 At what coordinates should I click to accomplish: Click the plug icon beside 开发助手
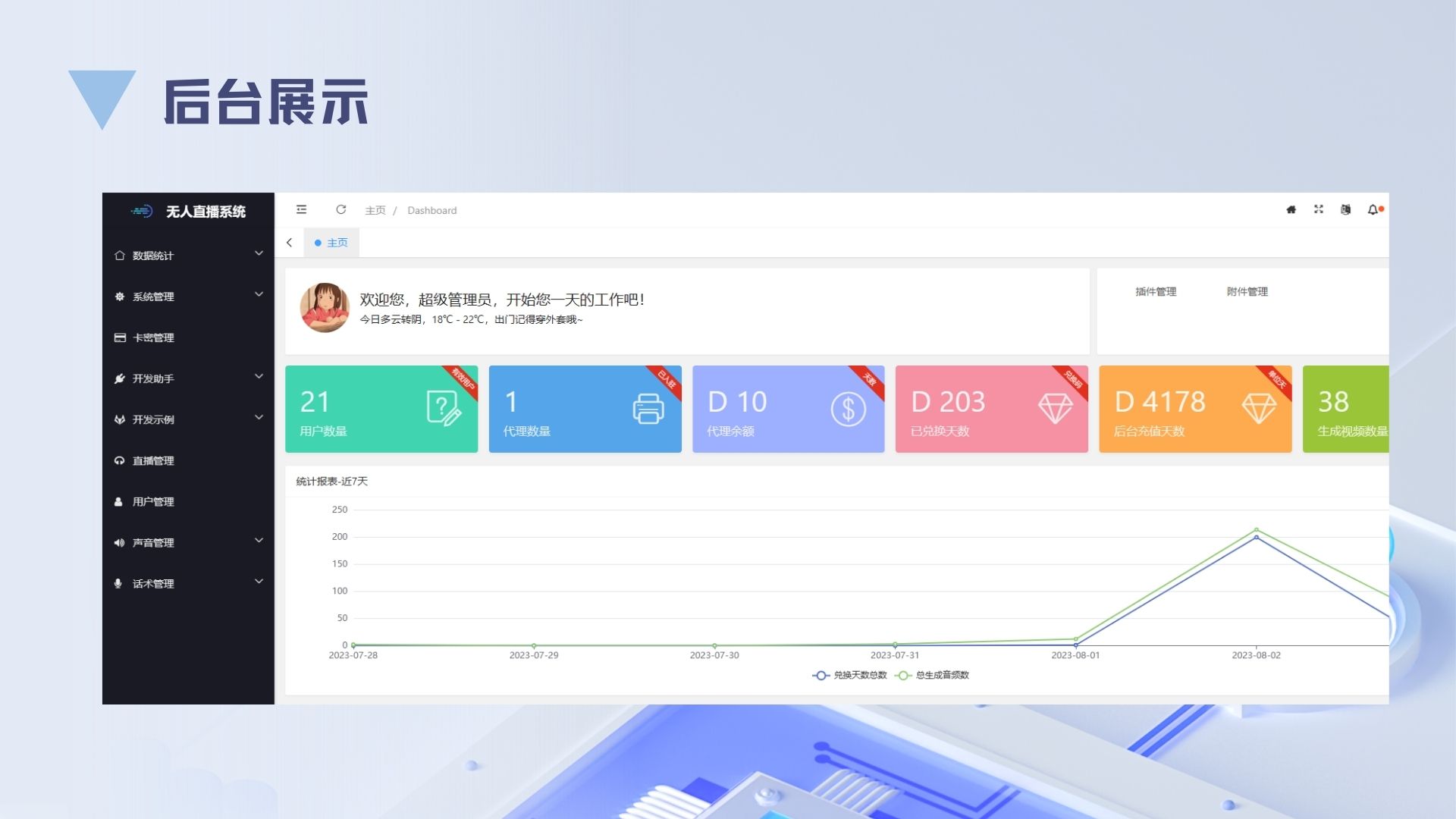point(119,378)
